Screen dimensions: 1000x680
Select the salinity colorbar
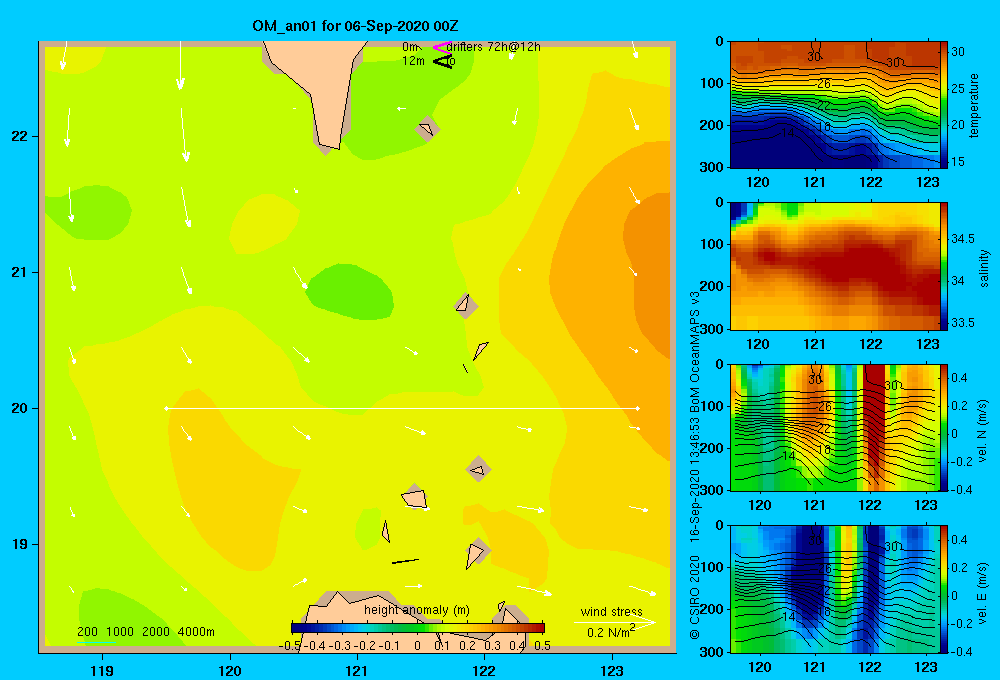[x=944, y=266]
